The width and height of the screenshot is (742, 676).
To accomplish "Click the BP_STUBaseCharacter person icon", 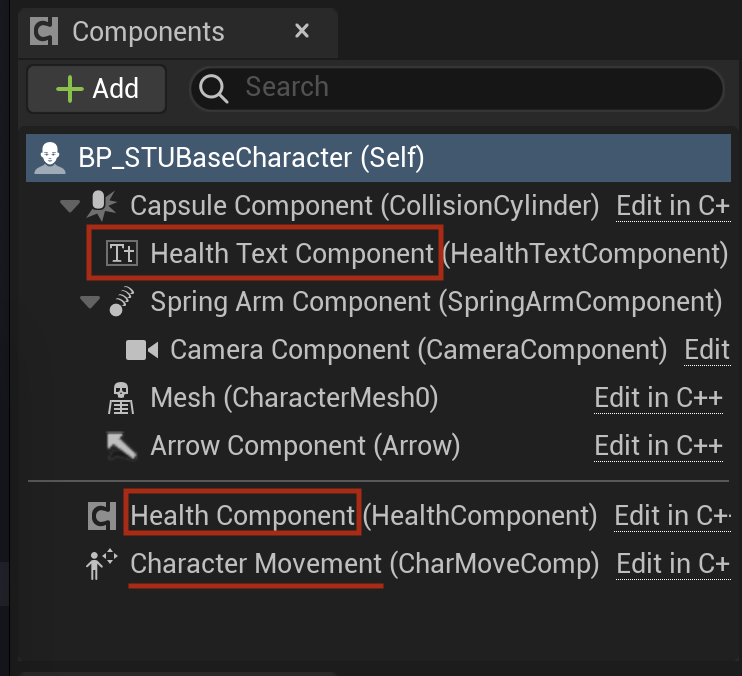I will pos(50,158).
